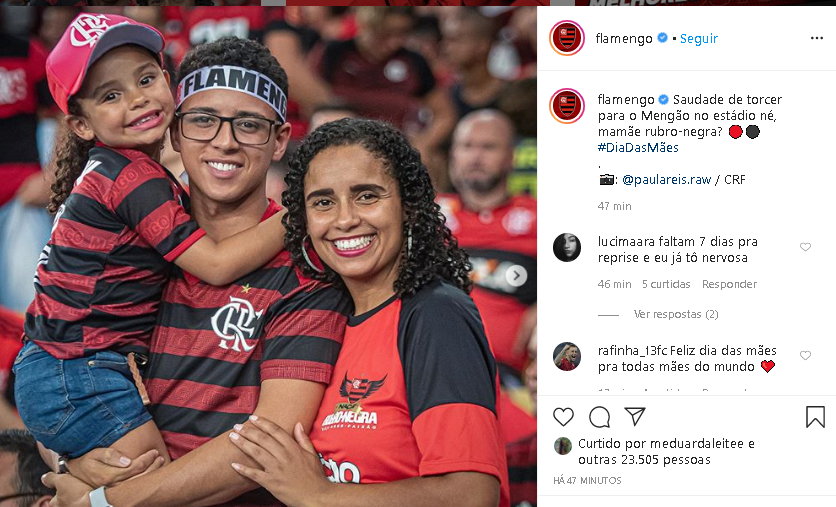The width and height of the screenshot is (836, 507).
Task: Open flamengo header profile avatar
Action: 567,38
